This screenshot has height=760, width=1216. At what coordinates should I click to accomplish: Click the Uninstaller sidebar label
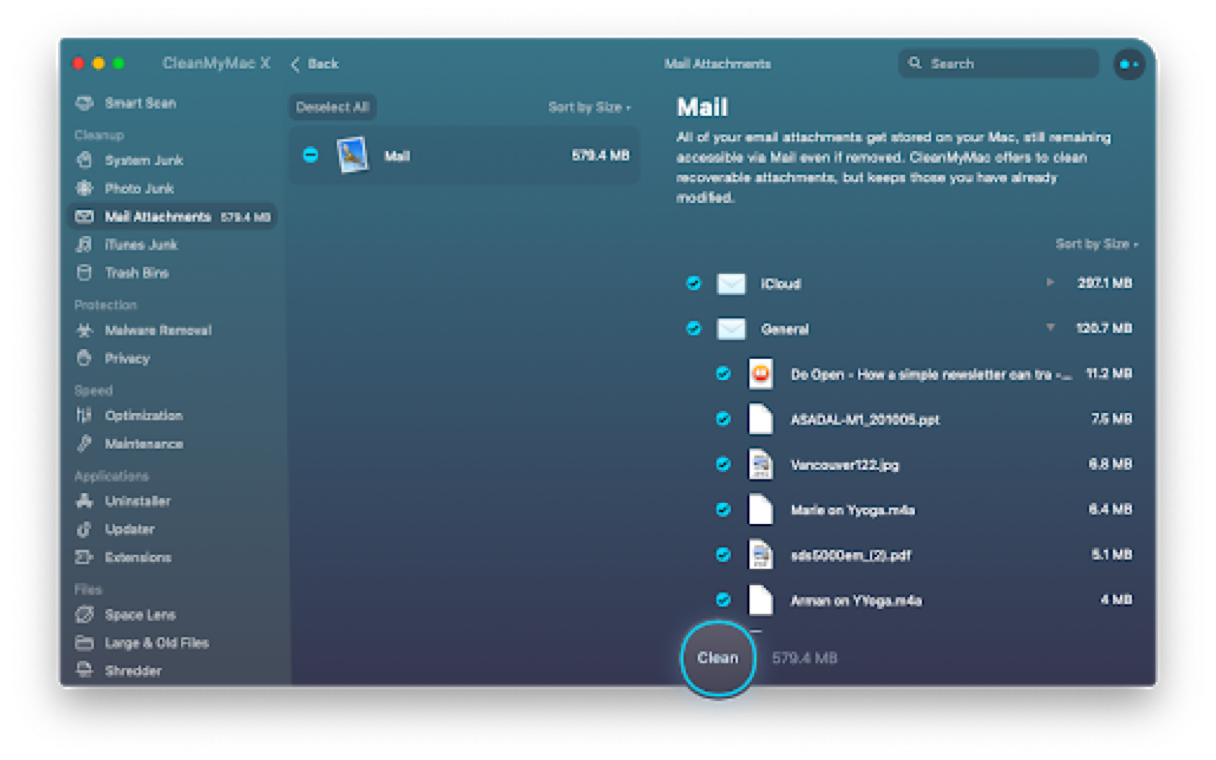(138, 501)
